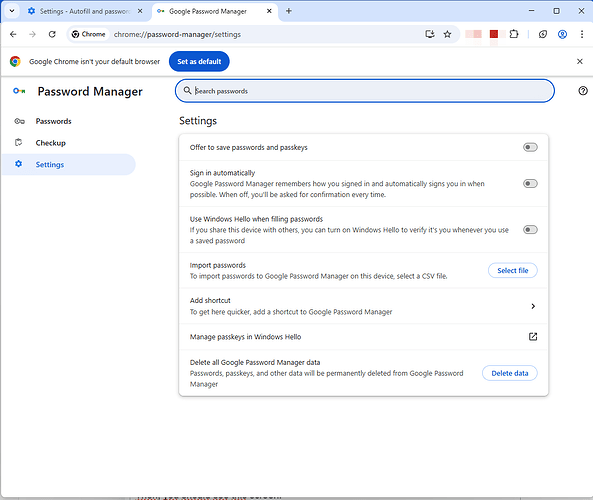Click the Import passwords label
Screen dimensions: 593x500
(x=218, y=265)
